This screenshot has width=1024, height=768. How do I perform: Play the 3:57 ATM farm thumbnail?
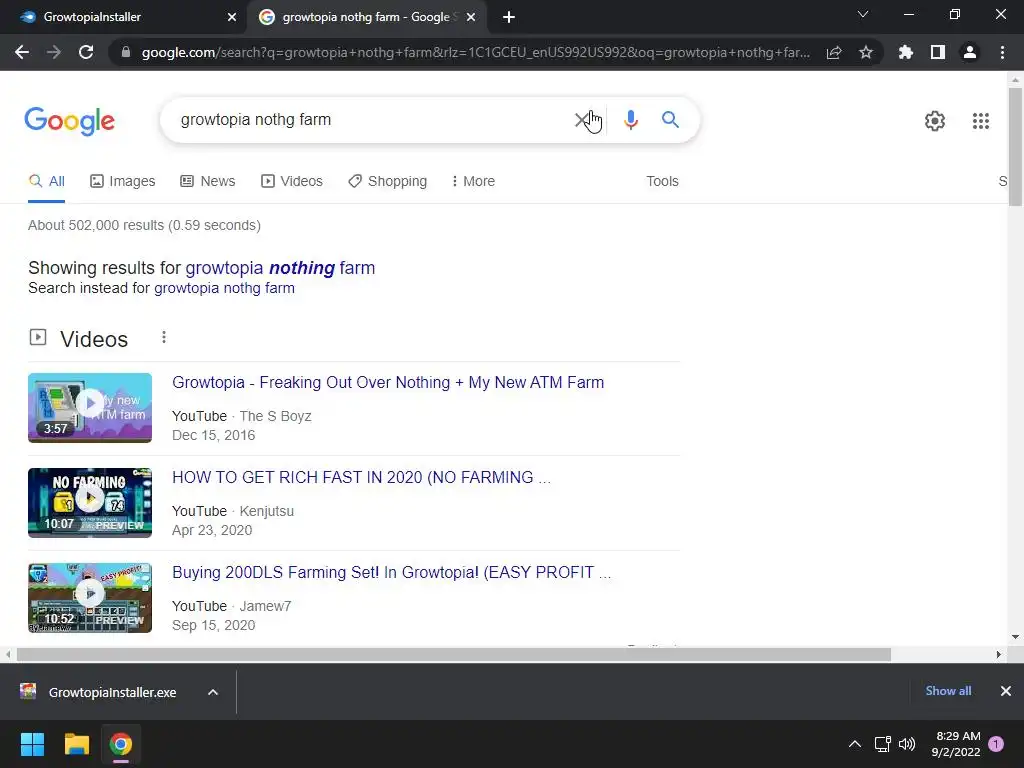(x=90, y=408)
